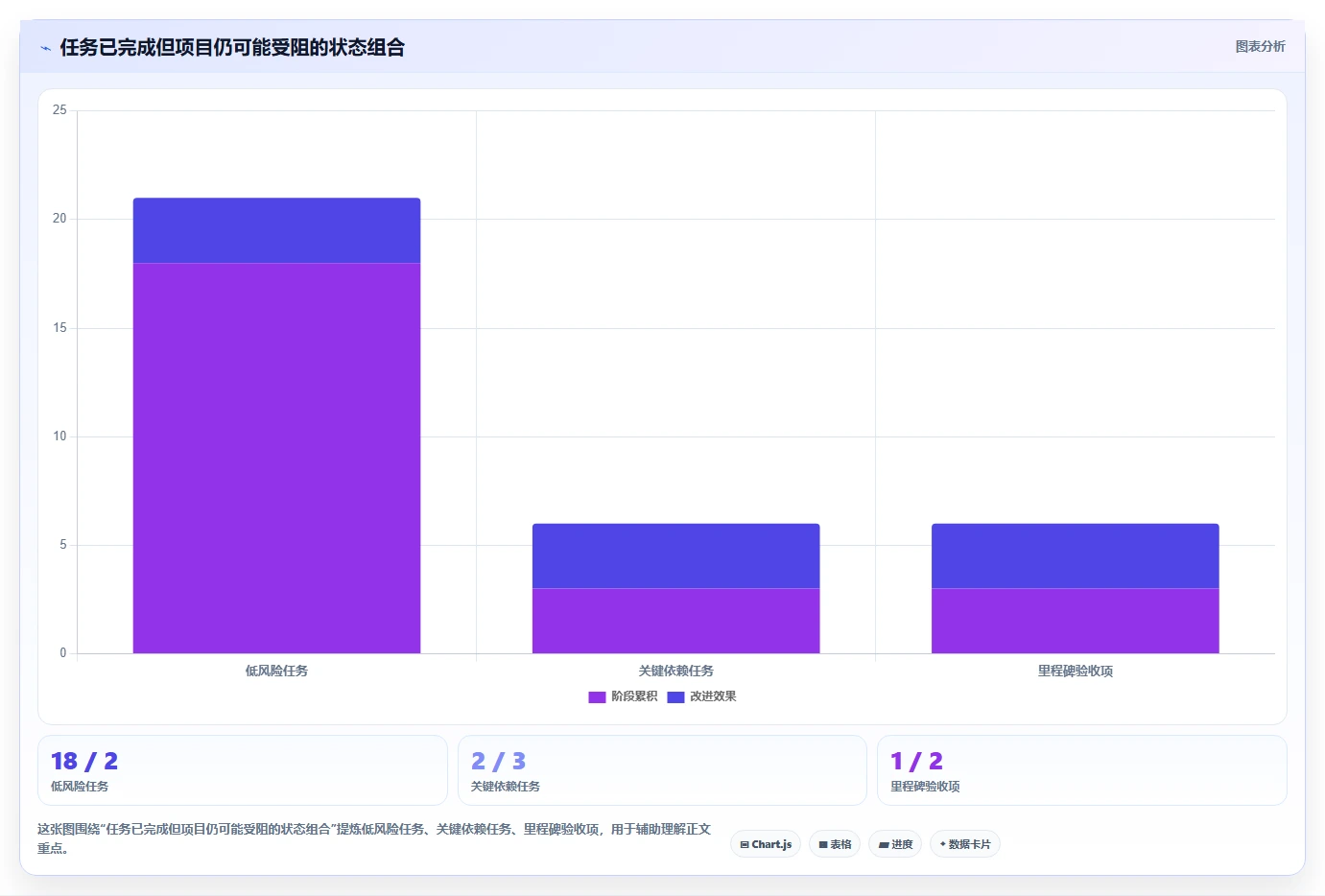
Task: Click the 图表分析 label in the header
Action: (x=1260, y=46)
